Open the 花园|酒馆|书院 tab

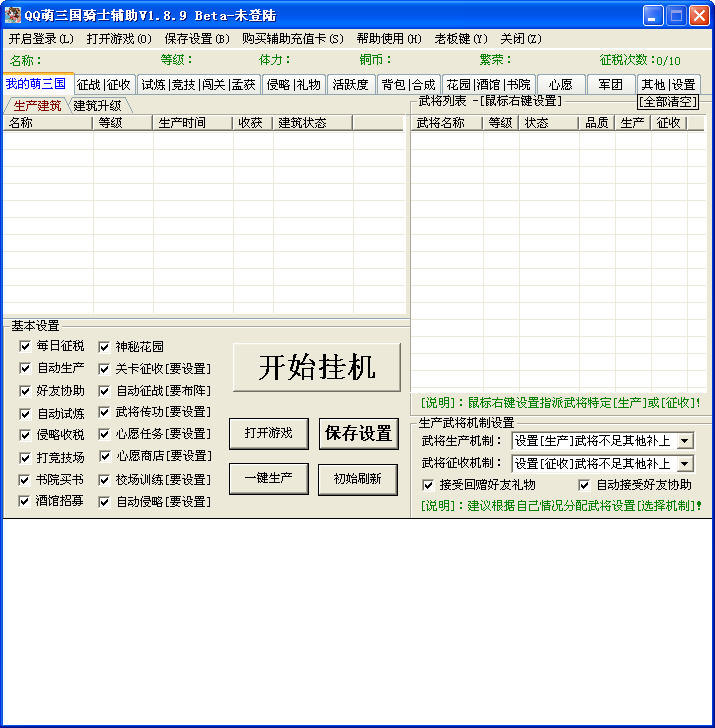point(488,85)
